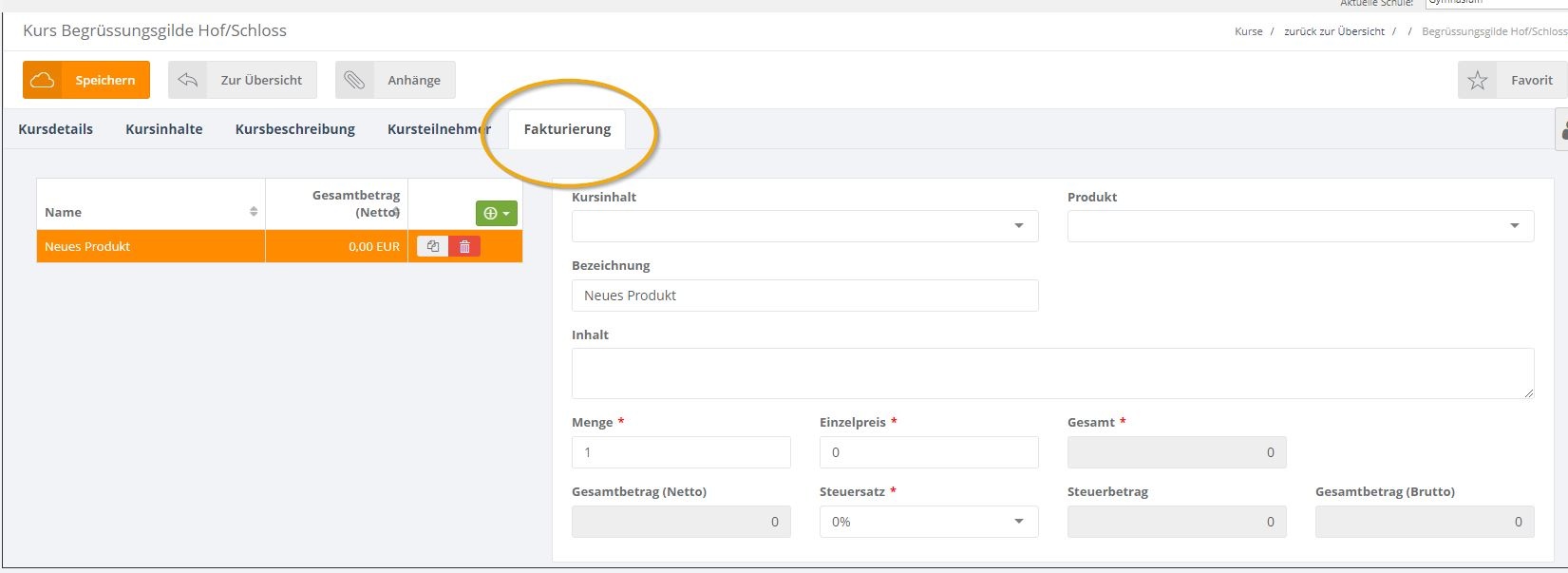1568x573 pixels.
Task: Select the Neues Produkt table row
Action: pyautogui.click(x=279, y=246)
